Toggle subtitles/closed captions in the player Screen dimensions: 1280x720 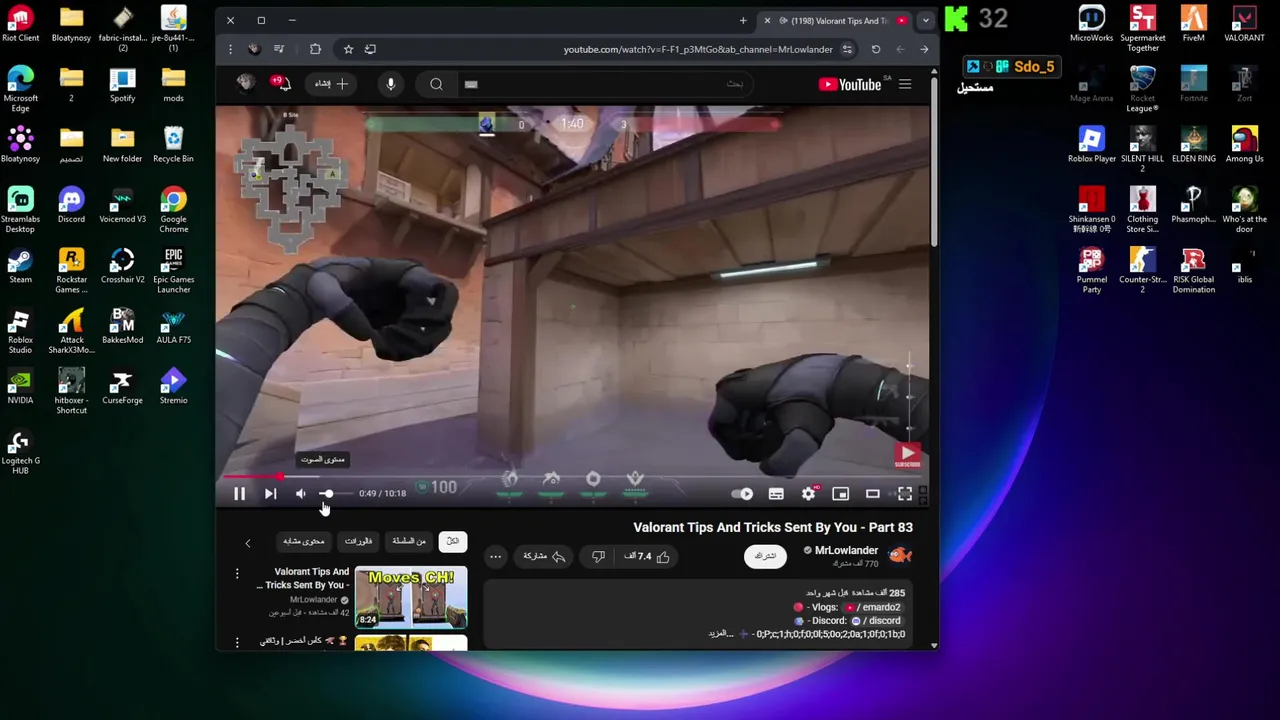click(776, 494)
